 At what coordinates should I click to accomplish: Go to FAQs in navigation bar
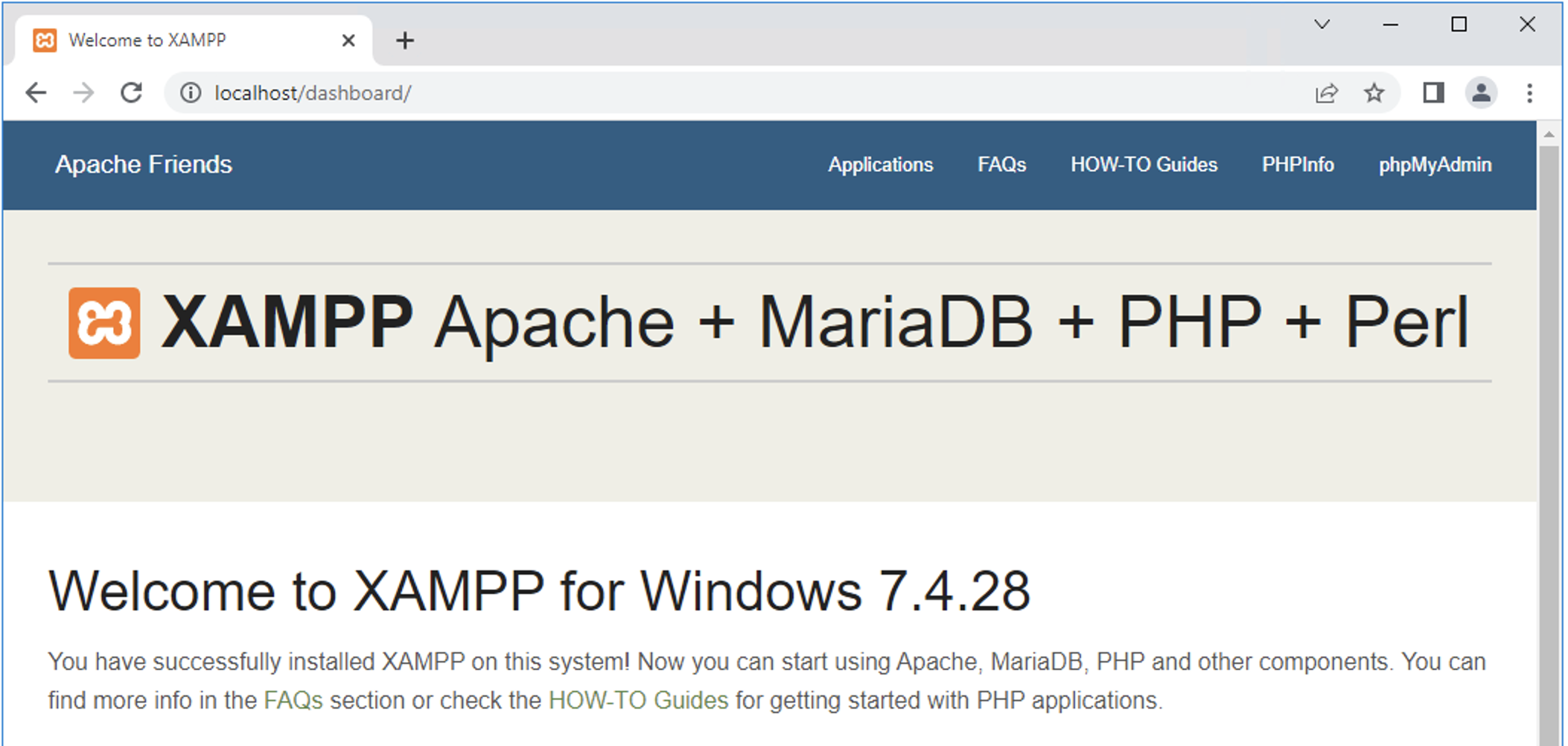(x=1001, y=165)
